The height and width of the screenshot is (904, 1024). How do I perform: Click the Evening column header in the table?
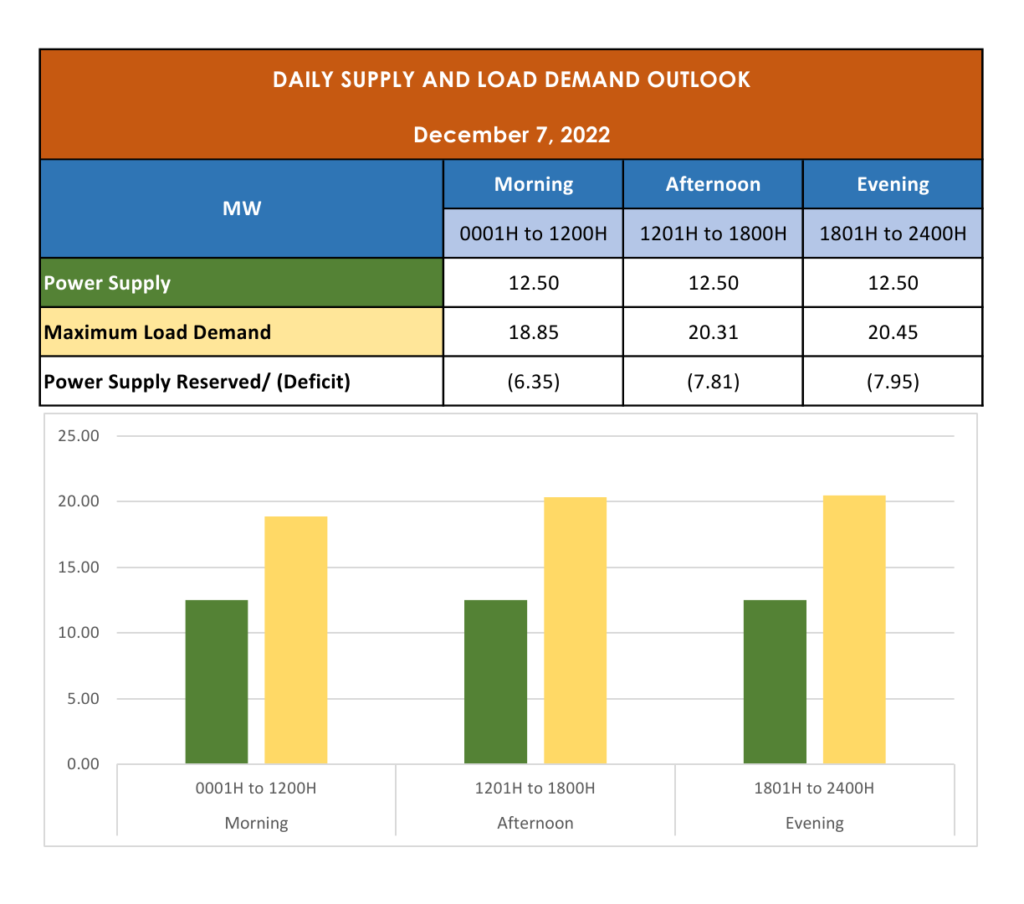pyautogui.click(x=892, y=184)
